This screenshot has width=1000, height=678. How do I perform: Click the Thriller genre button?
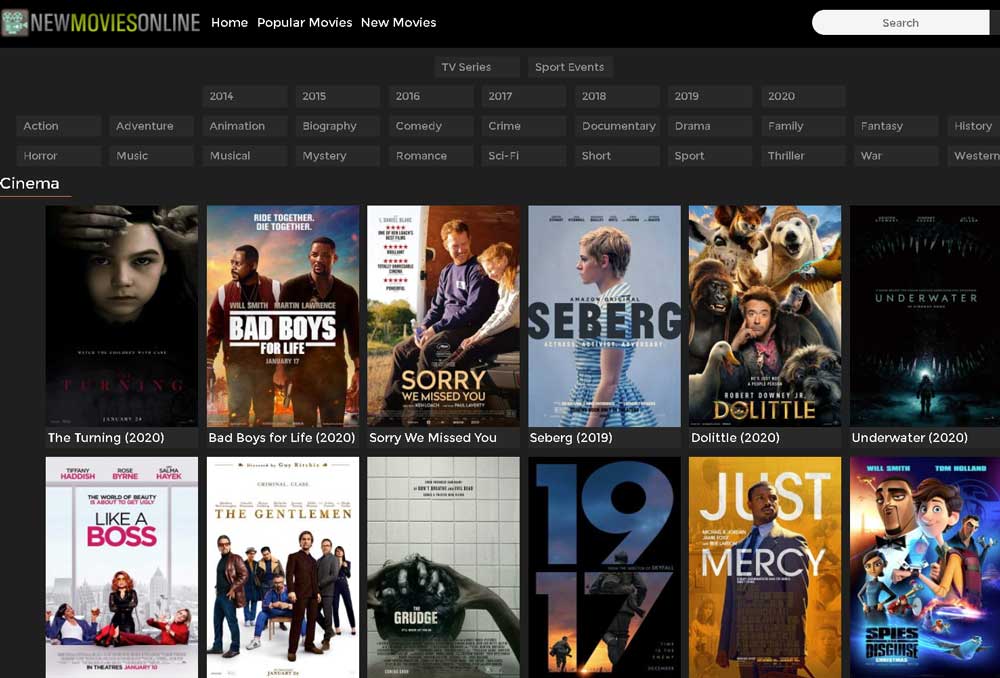[x=803, y=156]
